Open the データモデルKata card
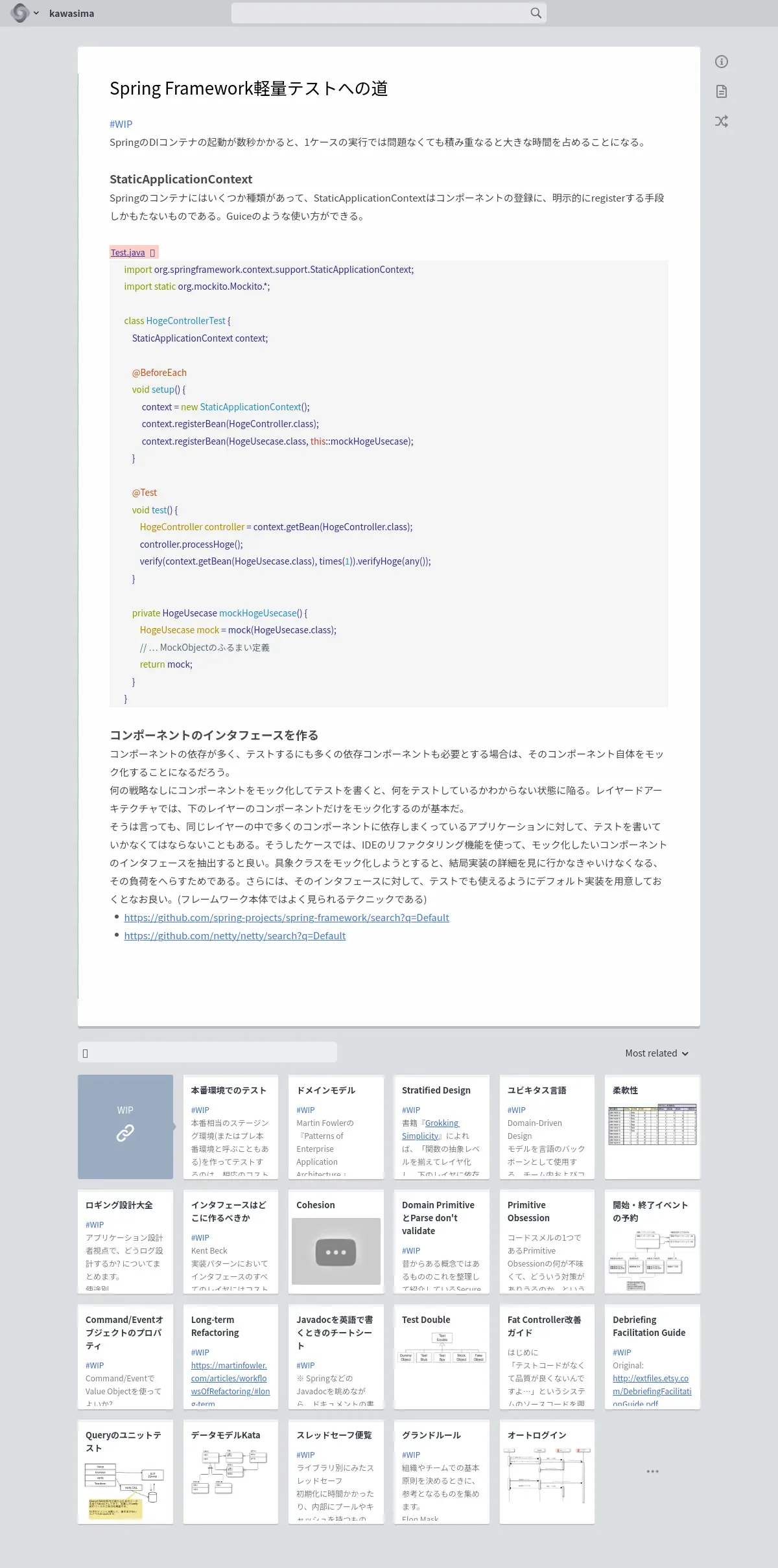This screenshot has width=778, height=1568. (230, 1471)
